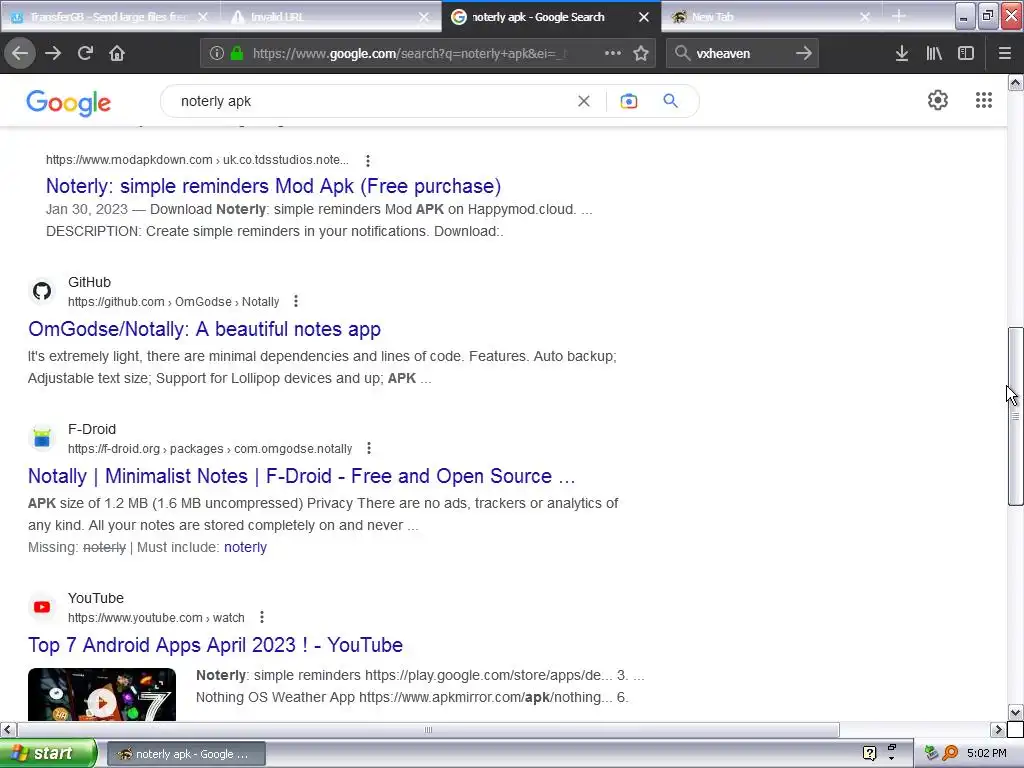
Task: Click the F-Droid favicon in results
Action: 42,438
